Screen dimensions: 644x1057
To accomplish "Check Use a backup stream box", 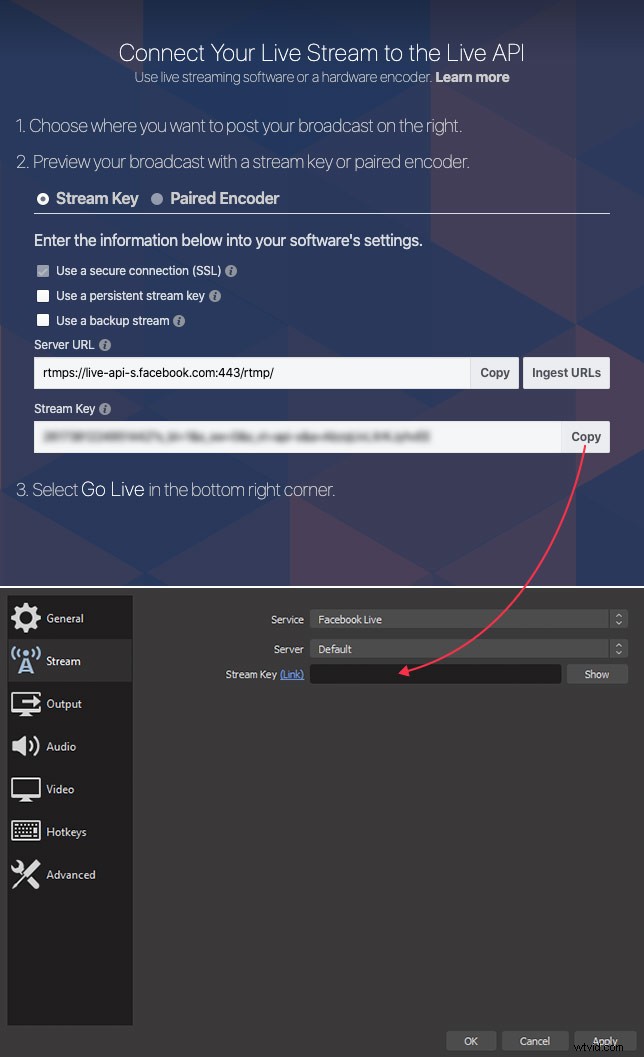I will [x=43, y=321].
